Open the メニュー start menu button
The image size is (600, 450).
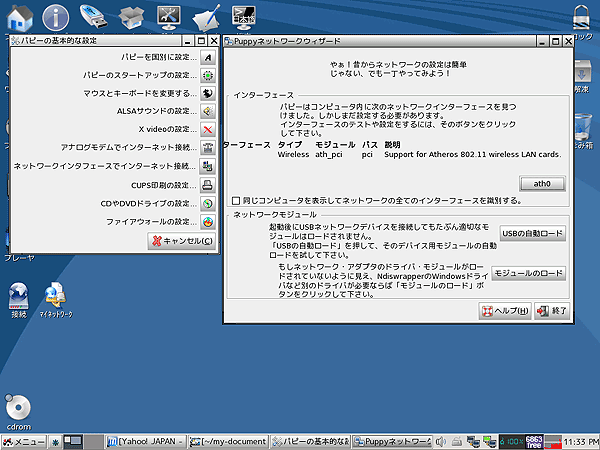[24, 442]
